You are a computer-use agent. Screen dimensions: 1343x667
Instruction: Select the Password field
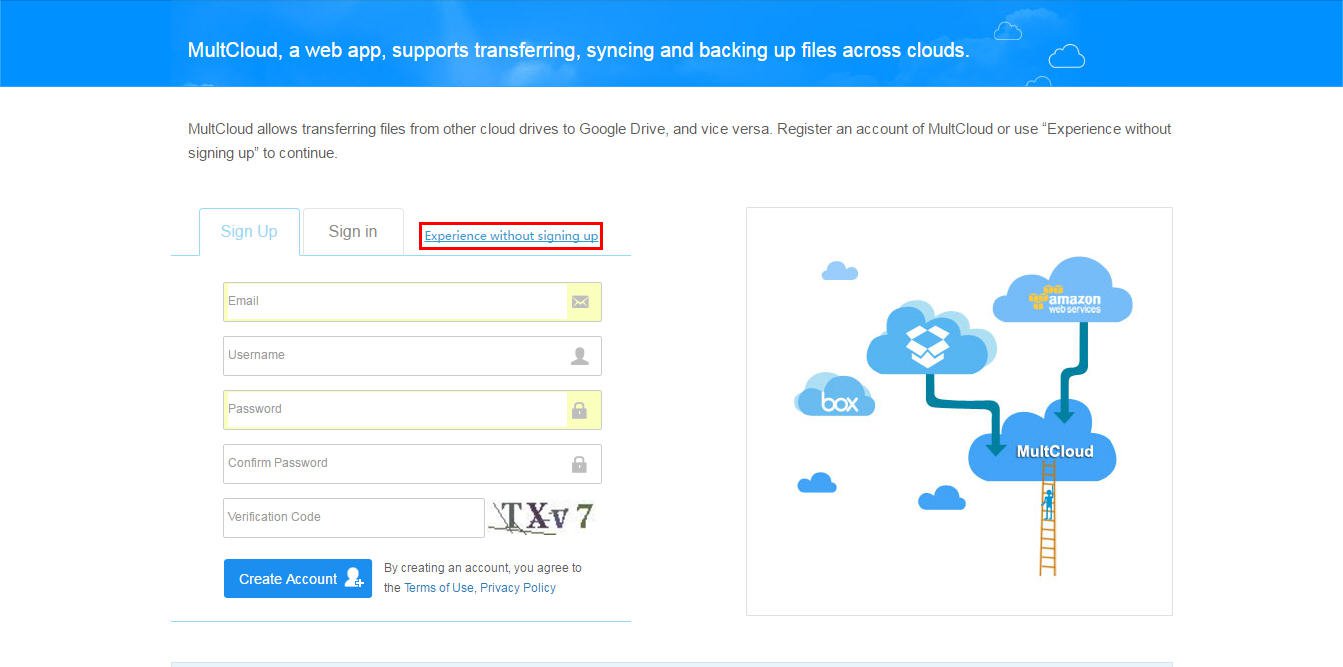click(412, 409)
